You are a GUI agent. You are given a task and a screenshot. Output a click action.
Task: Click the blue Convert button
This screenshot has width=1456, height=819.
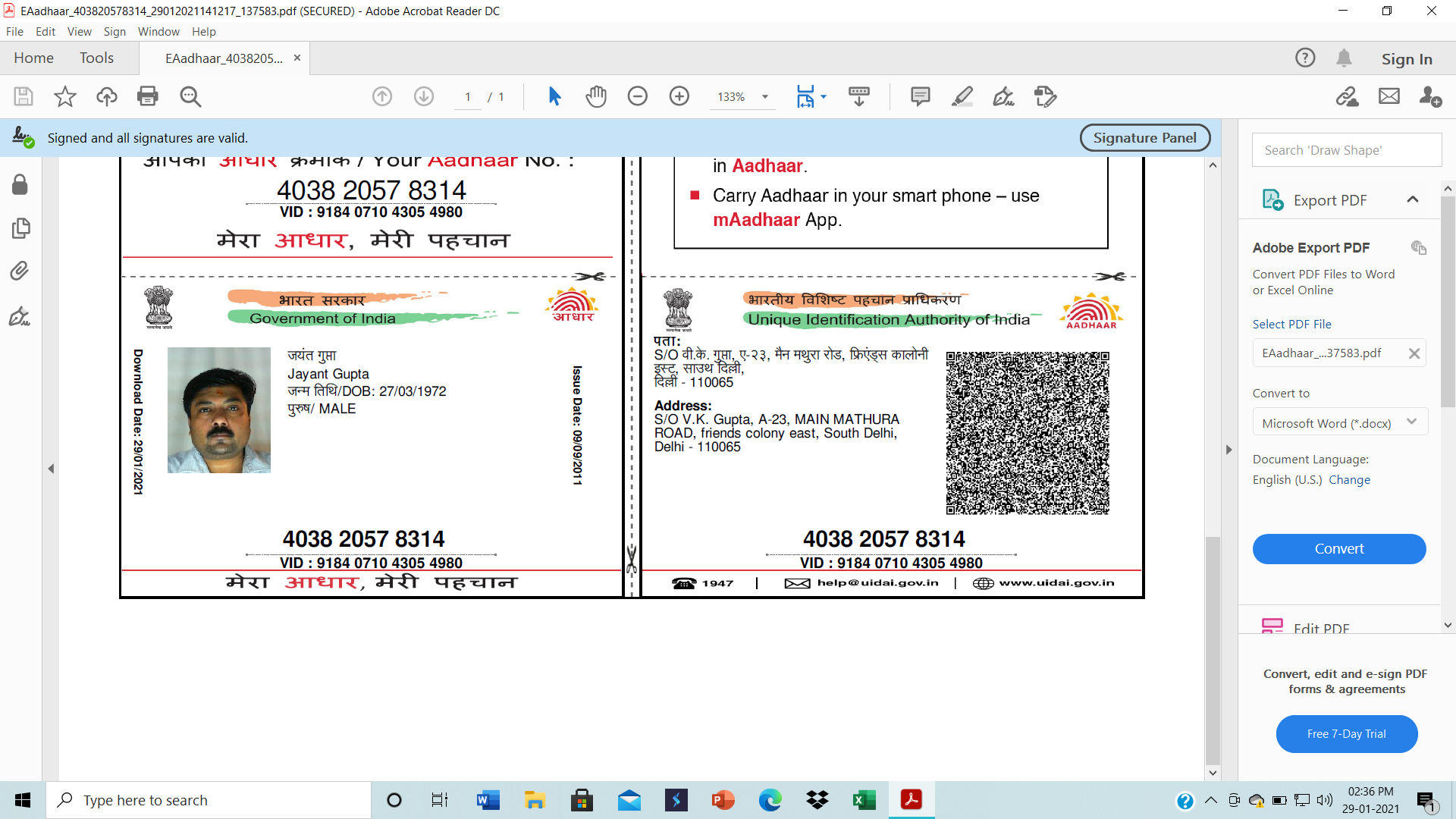point(1339,548)
